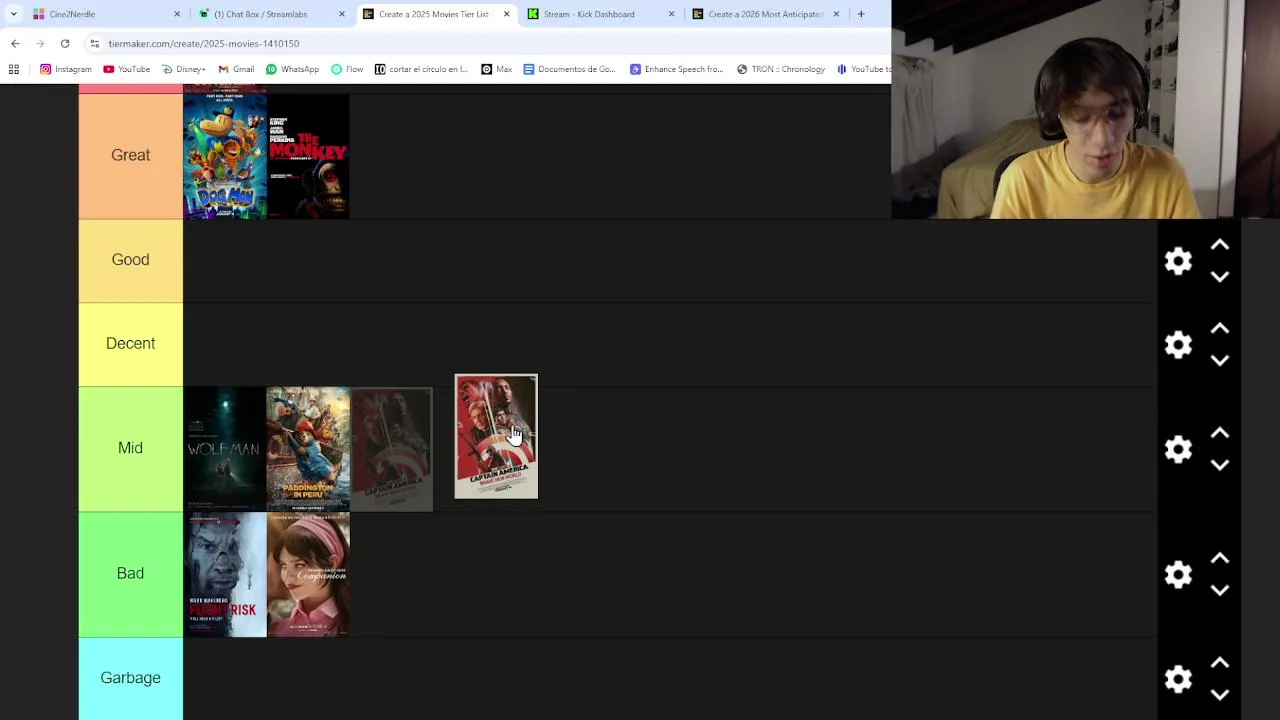Open settings gear for Good tier
Image resolution: width=1280 pixels, height=720 pixels.
click(1178, 261)
